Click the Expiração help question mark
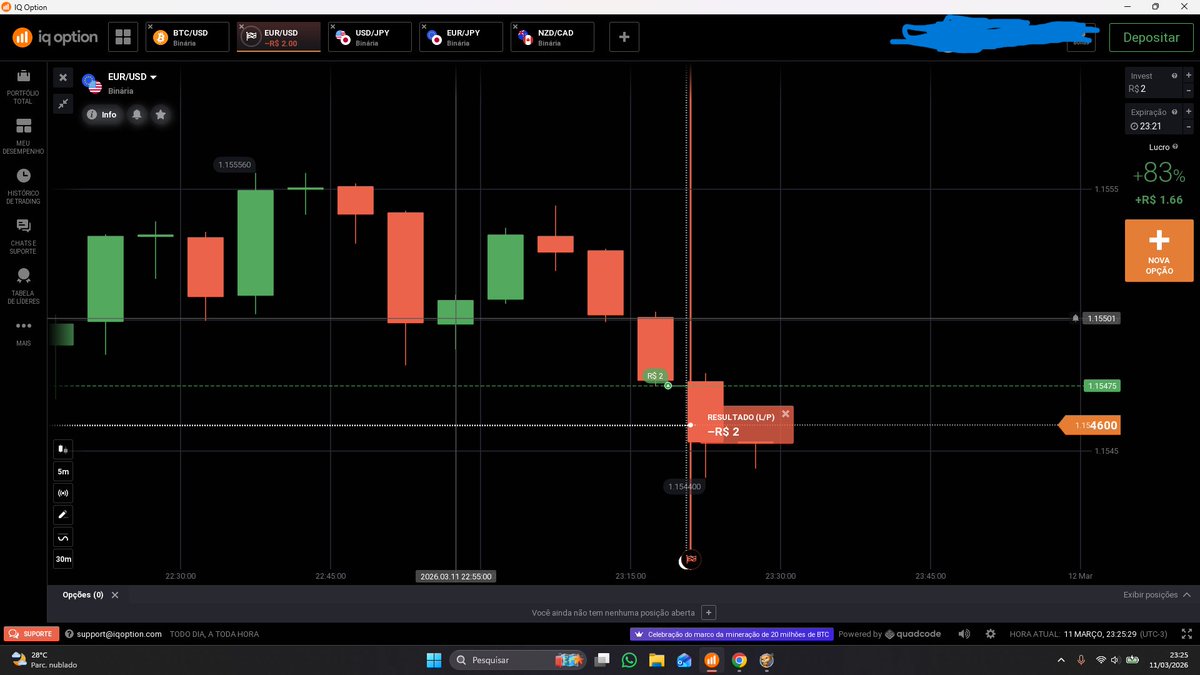Viewport: 1200px width, 675px height. coord(1173,111)
